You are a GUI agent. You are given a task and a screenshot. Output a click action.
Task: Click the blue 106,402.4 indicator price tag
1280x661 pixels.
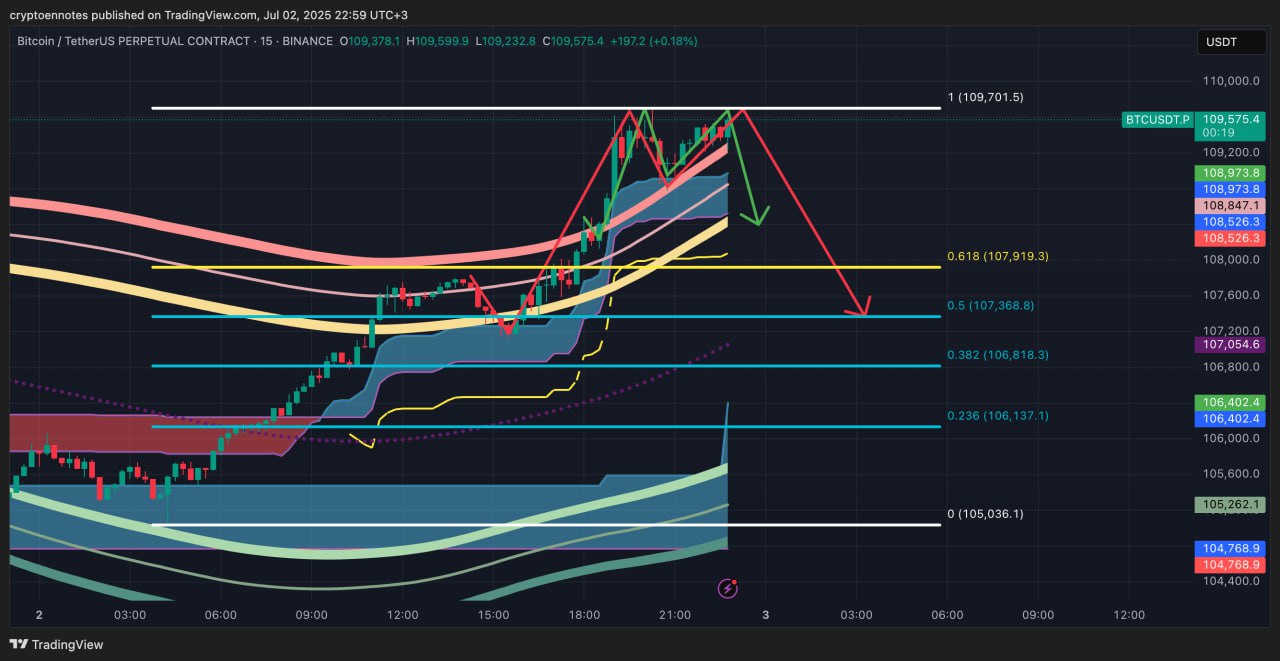click(1231, 419)
